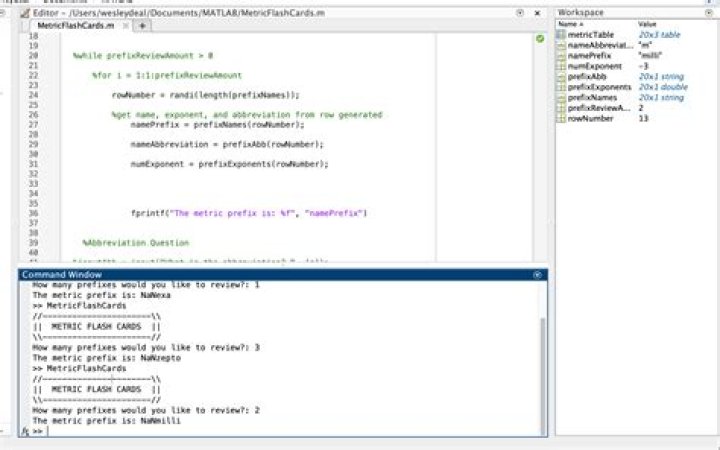Click the green code analyzer status indicator
The image size is (720, 450).
coord(540,39)
